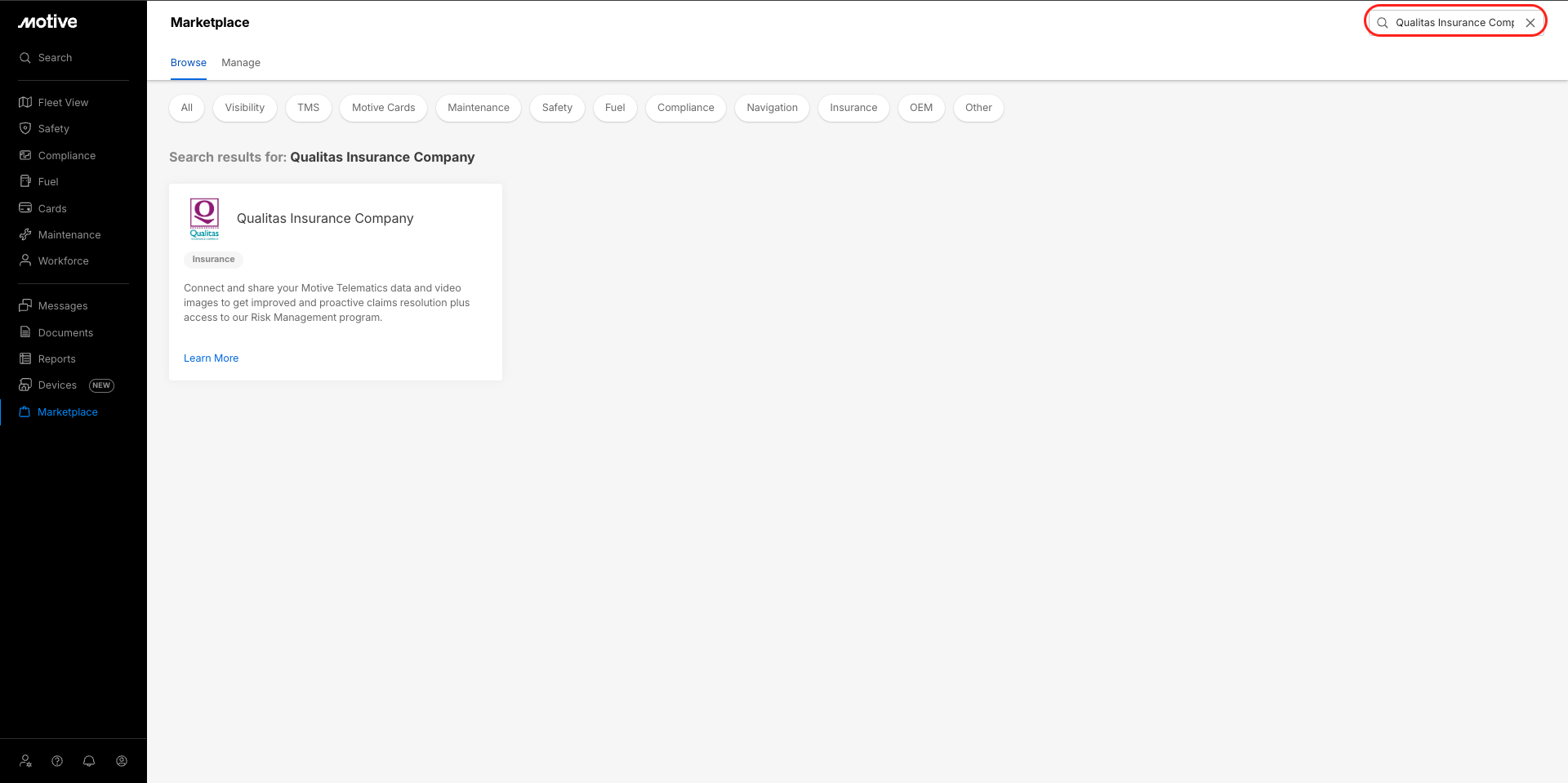Click the Qualitas card description text
This screenshot has width=1568, height=783.
[327, 303]
